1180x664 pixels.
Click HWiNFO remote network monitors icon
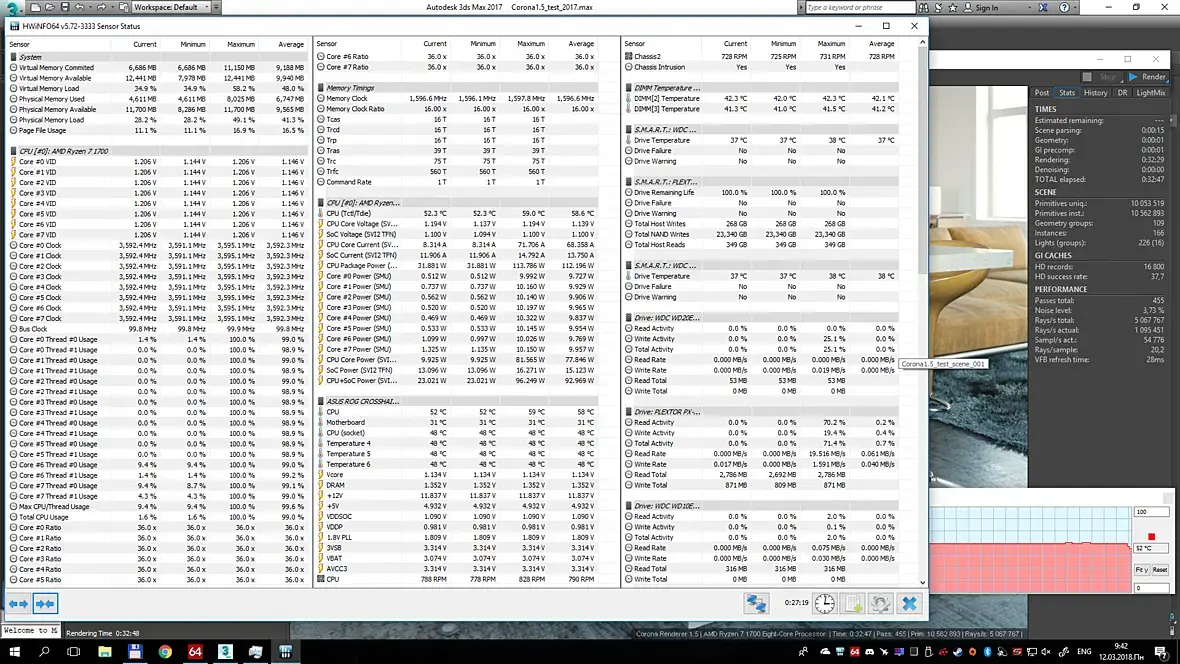click(756, 603)
